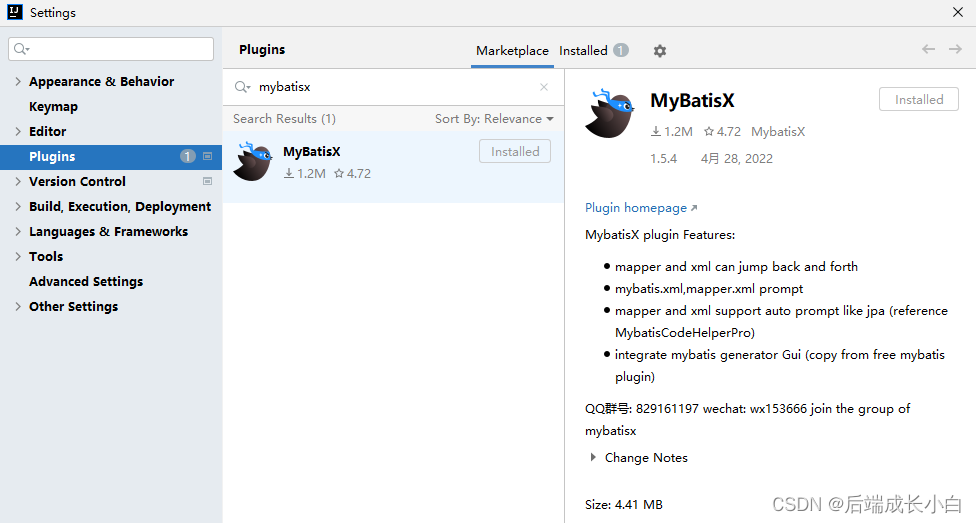
Task: Click the release date 4月 28, 2022
Action: [x=736, y=159]
